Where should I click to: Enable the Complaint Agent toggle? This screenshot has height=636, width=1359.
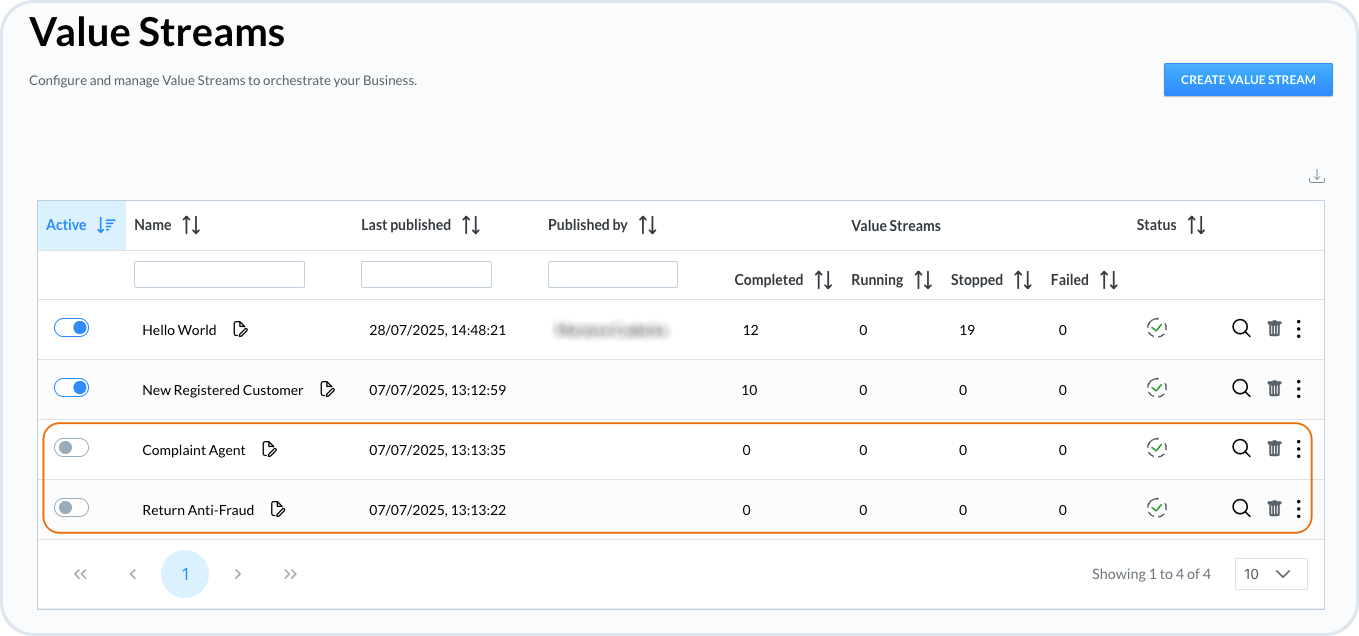pyautogui.click(x=71, y=448)
